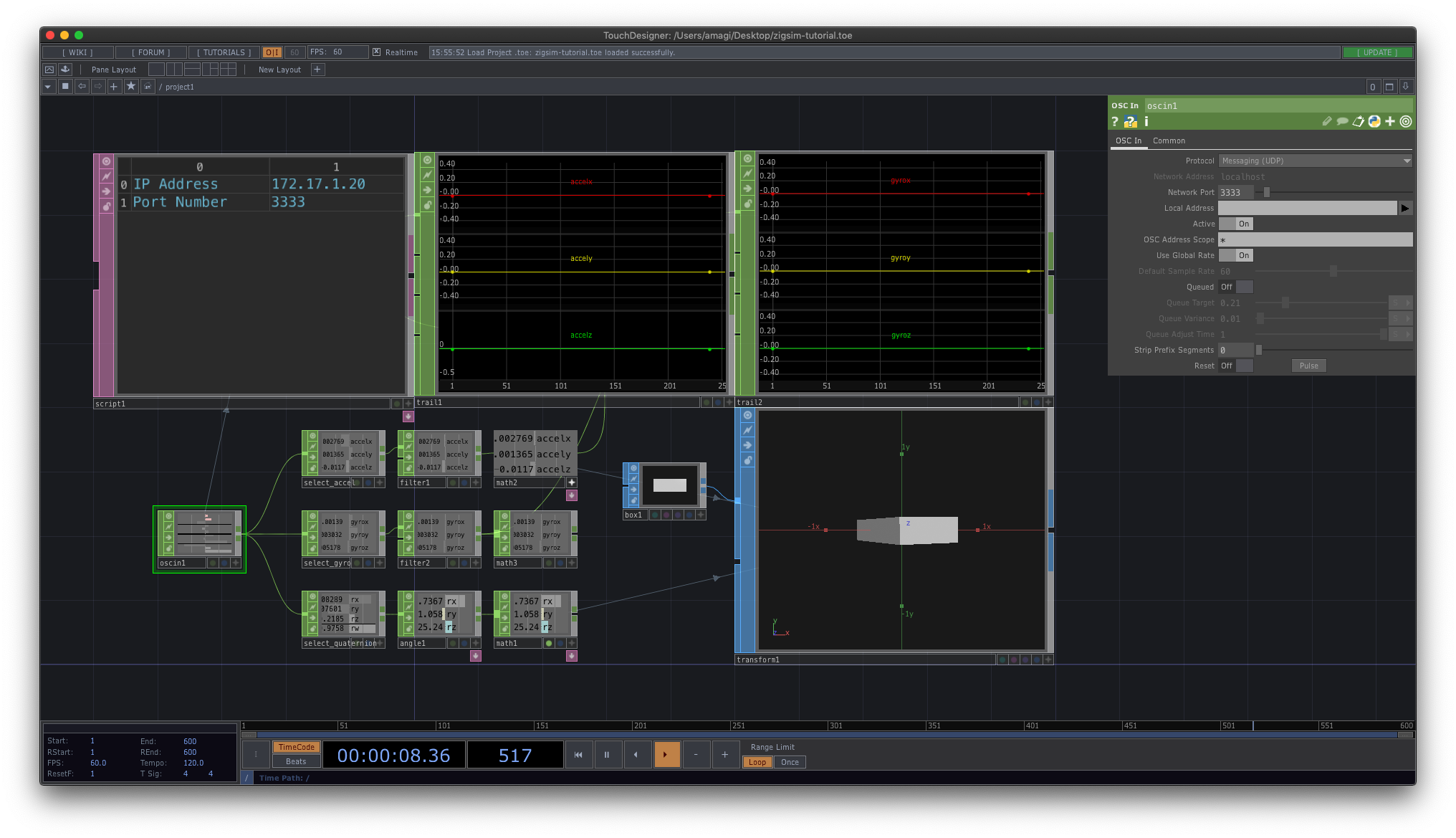Screen dimensions: 1456x838
Task: Toggle Use Global Rate switch
Action: (1236, 255)
